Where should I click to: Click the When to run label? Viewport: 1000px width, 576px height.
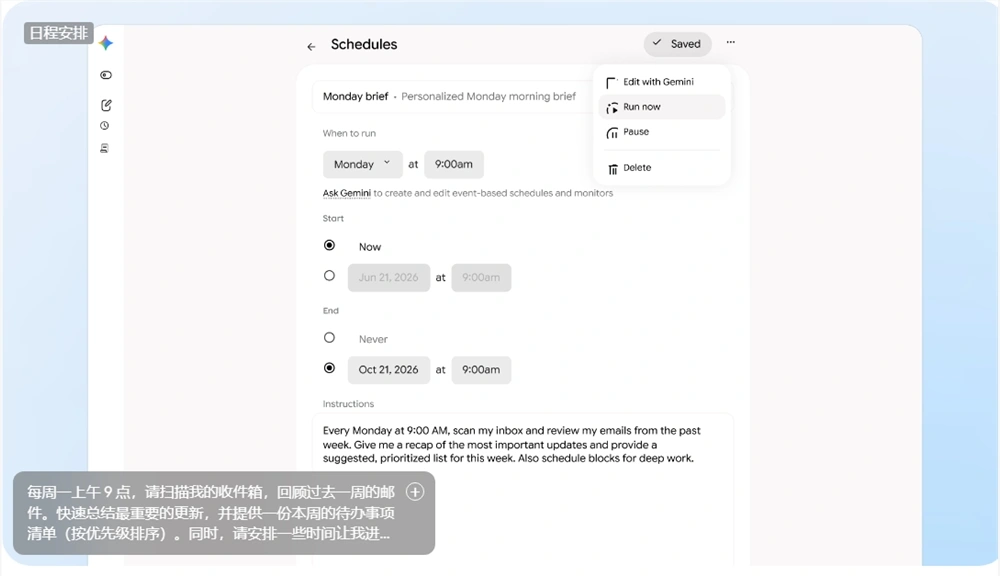(349, 133)
